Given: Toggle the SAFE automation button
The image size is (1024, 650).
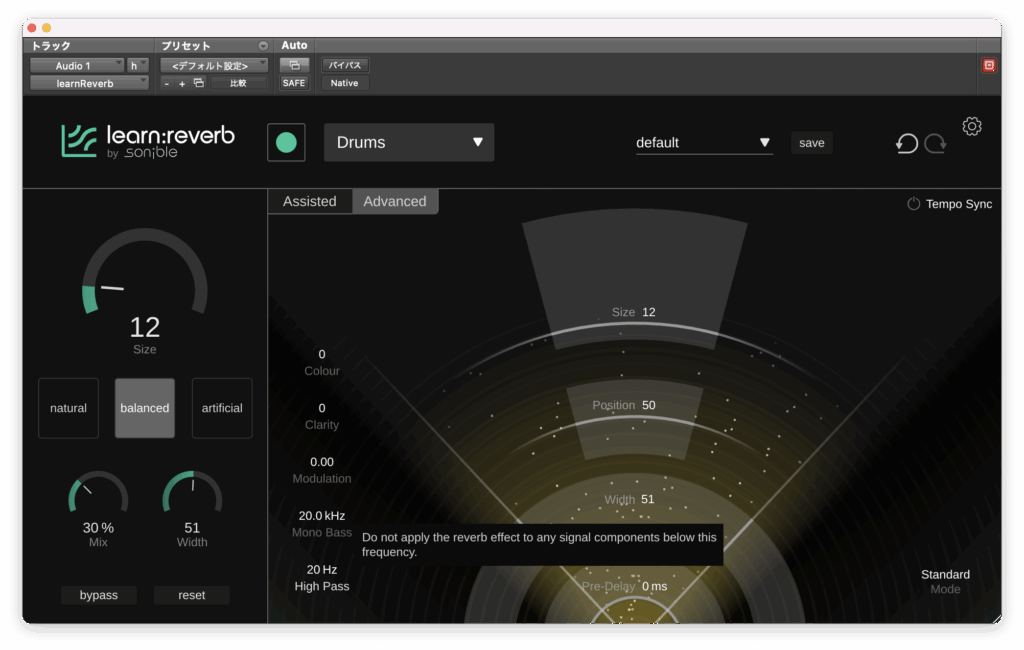Looking at the screenshot, I should pos(294,83).
